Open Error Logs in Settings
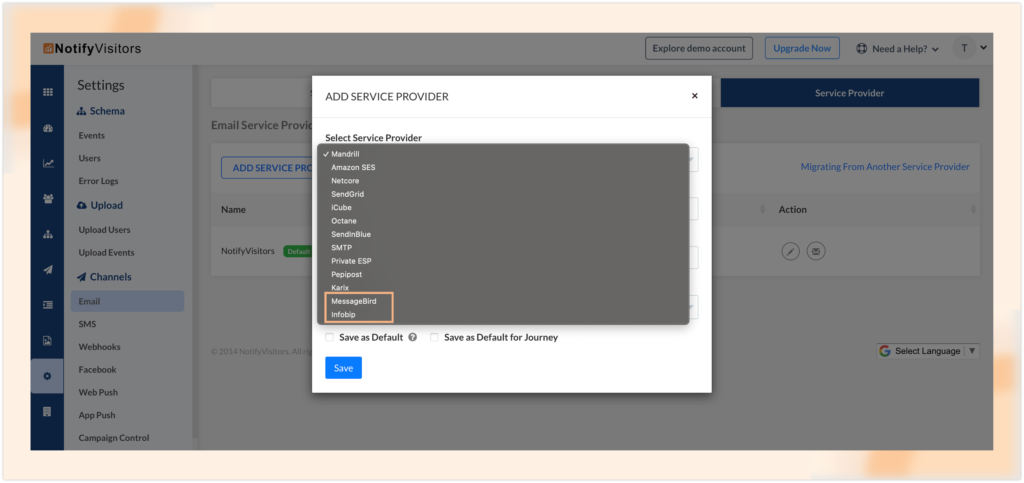 click(x=98, y=181)
